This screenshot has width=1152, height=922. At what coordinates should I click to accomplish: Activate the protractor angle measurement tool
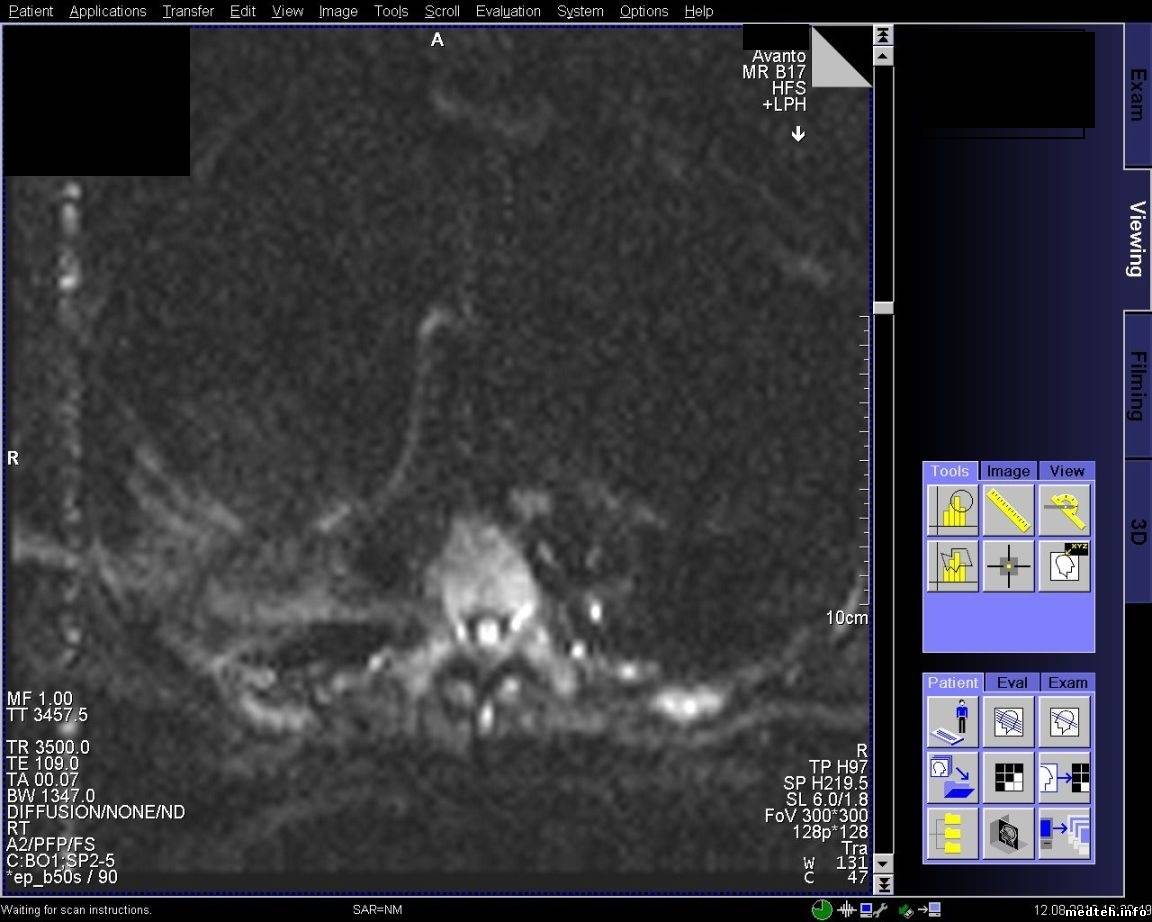tap(1064, 510)
